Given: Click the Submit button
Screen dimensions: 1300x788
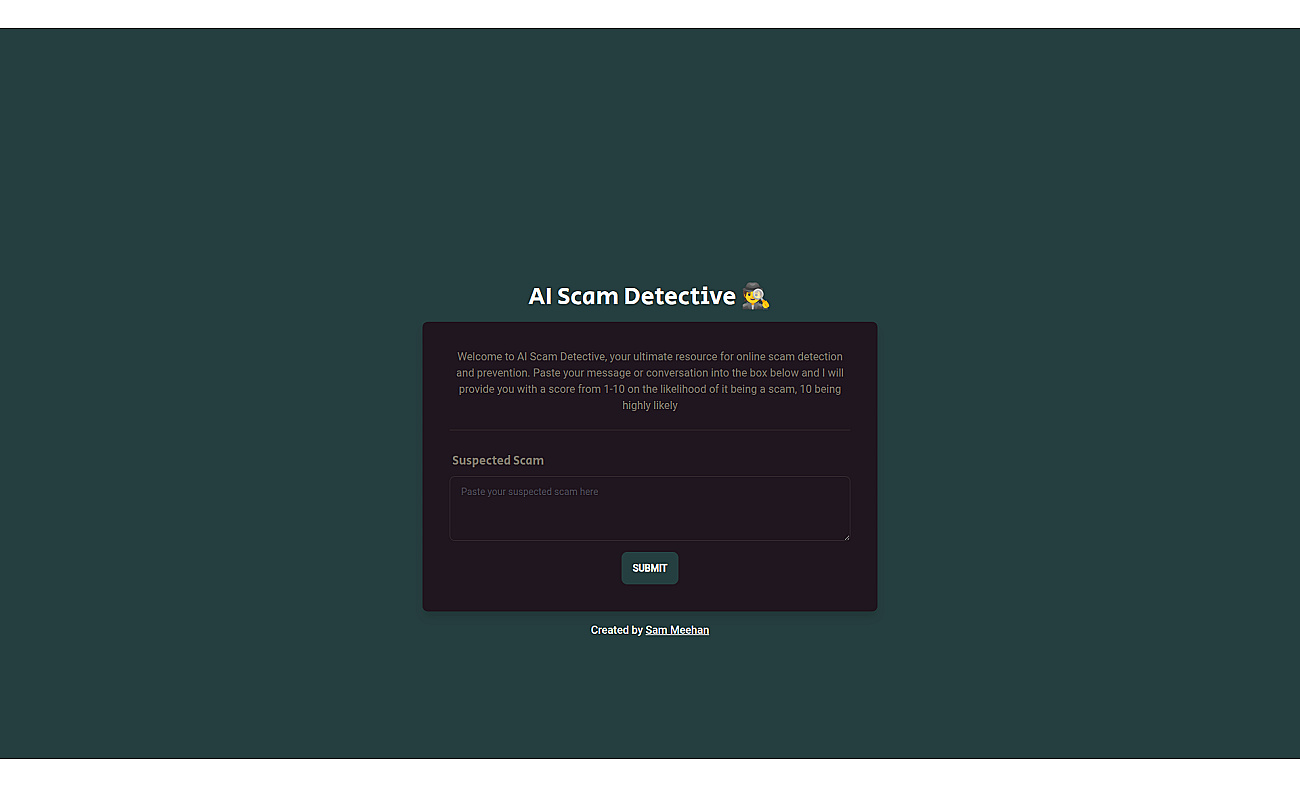Looking at the screenshot, I should [x=650, y=568].
